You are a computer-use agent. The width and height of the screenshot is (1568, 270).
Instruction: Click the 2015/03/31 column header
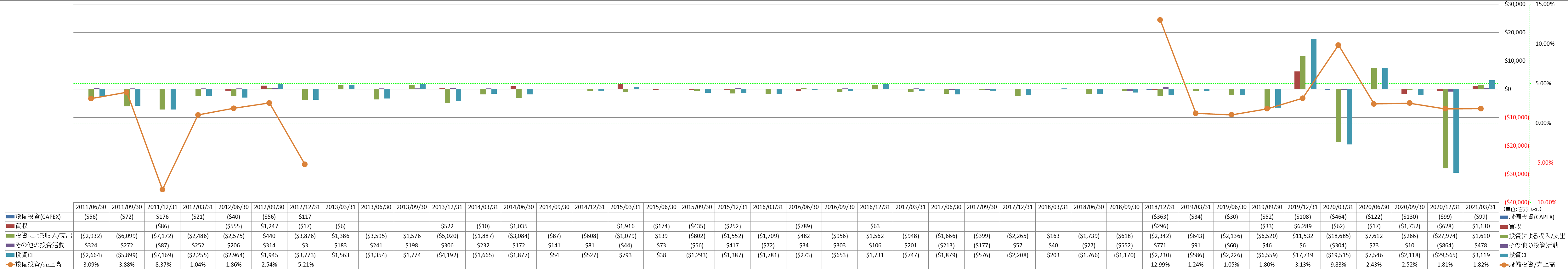pos(626,207)
